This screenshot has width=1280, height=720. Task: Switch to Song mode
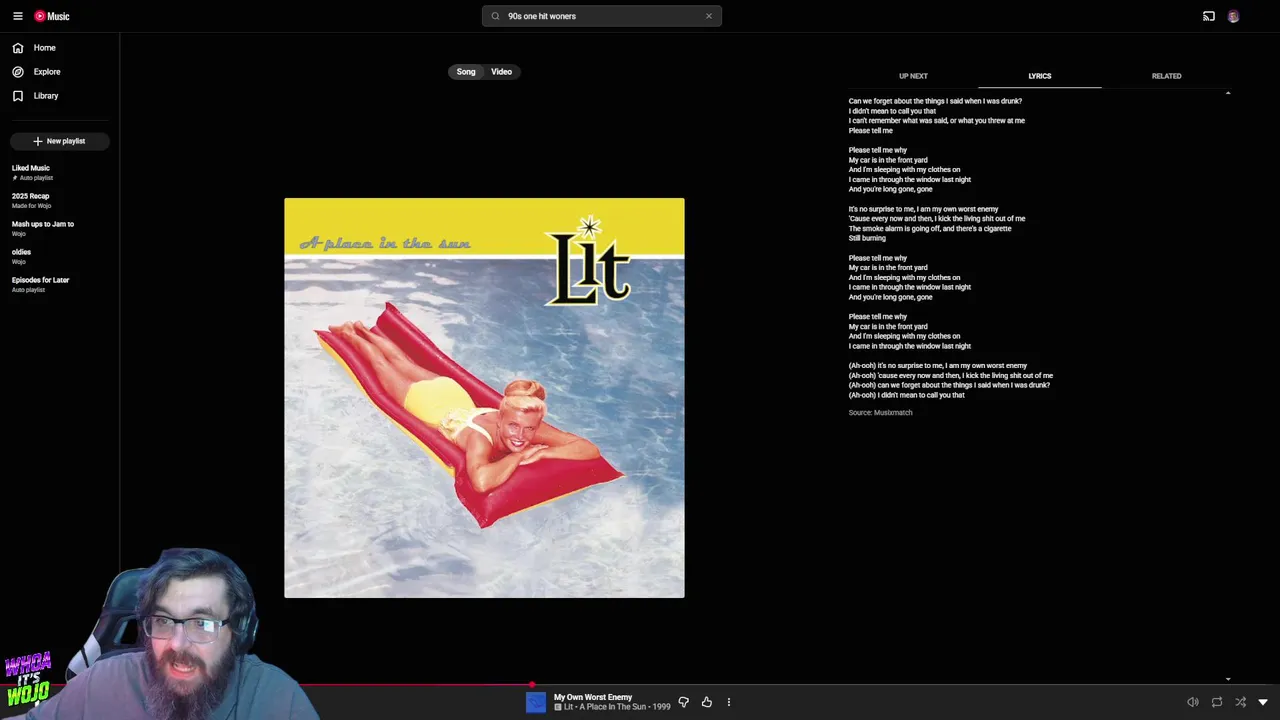[466, 72]
